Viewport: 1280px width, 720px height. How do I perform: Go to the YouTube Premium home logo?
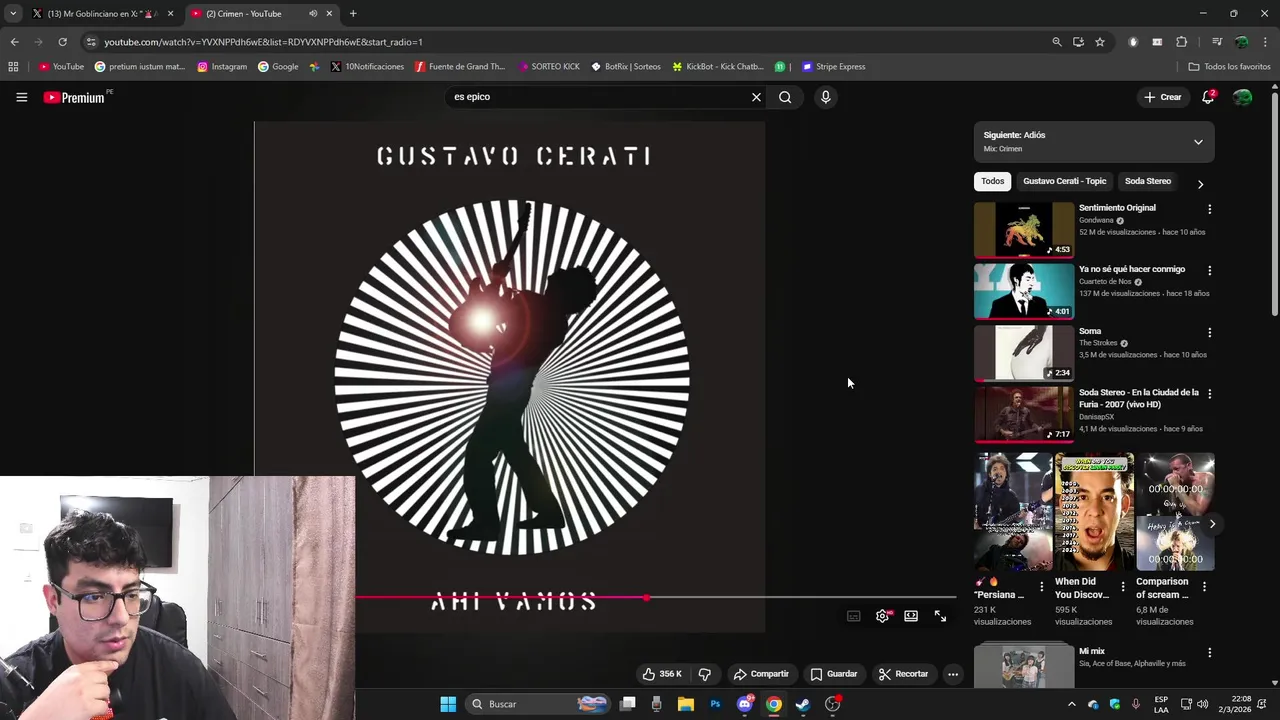tap(74, 97)
